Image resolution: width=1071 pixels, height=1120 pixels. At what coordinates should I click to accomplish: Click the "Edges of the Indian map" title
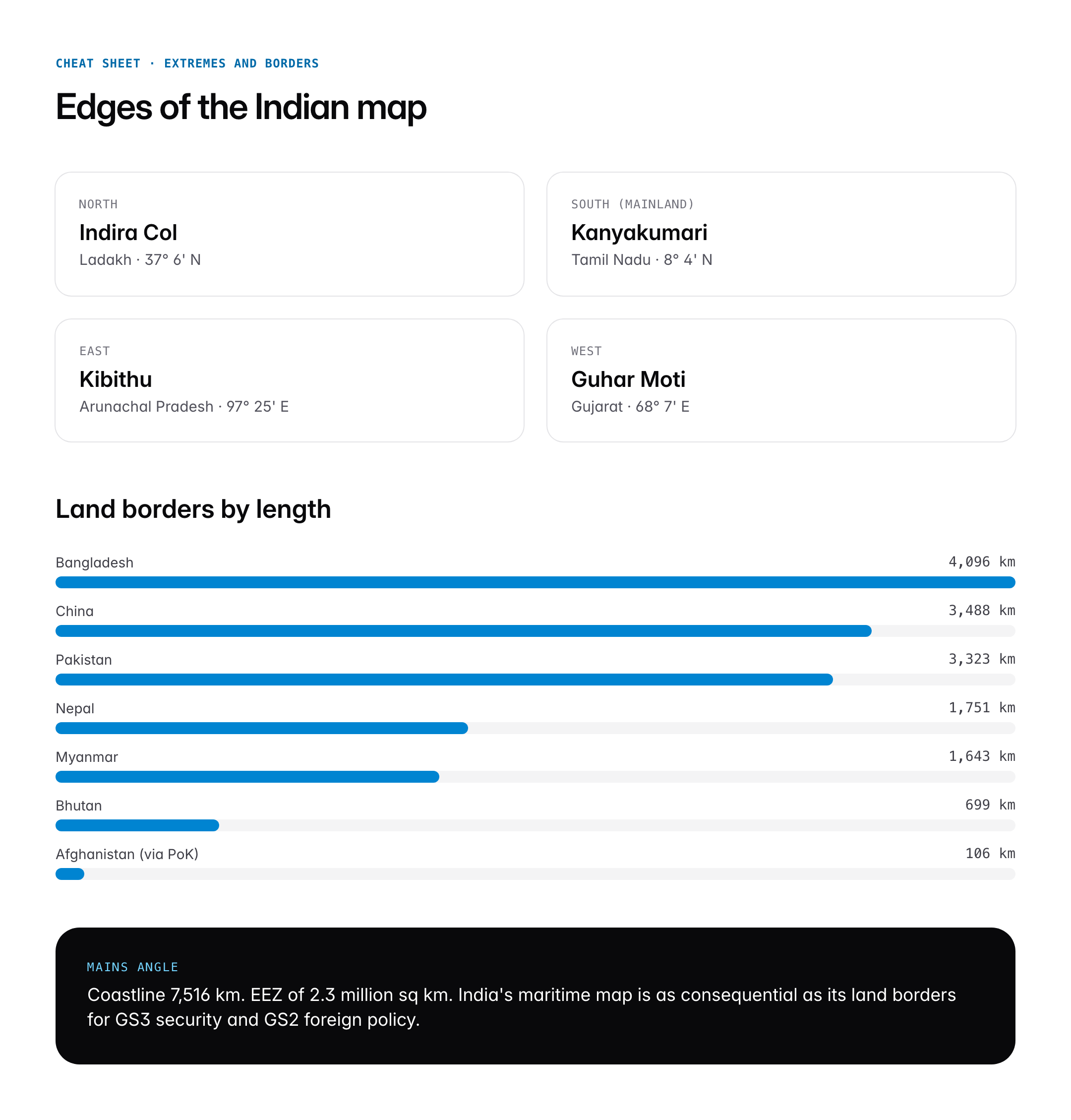(241, 107)
